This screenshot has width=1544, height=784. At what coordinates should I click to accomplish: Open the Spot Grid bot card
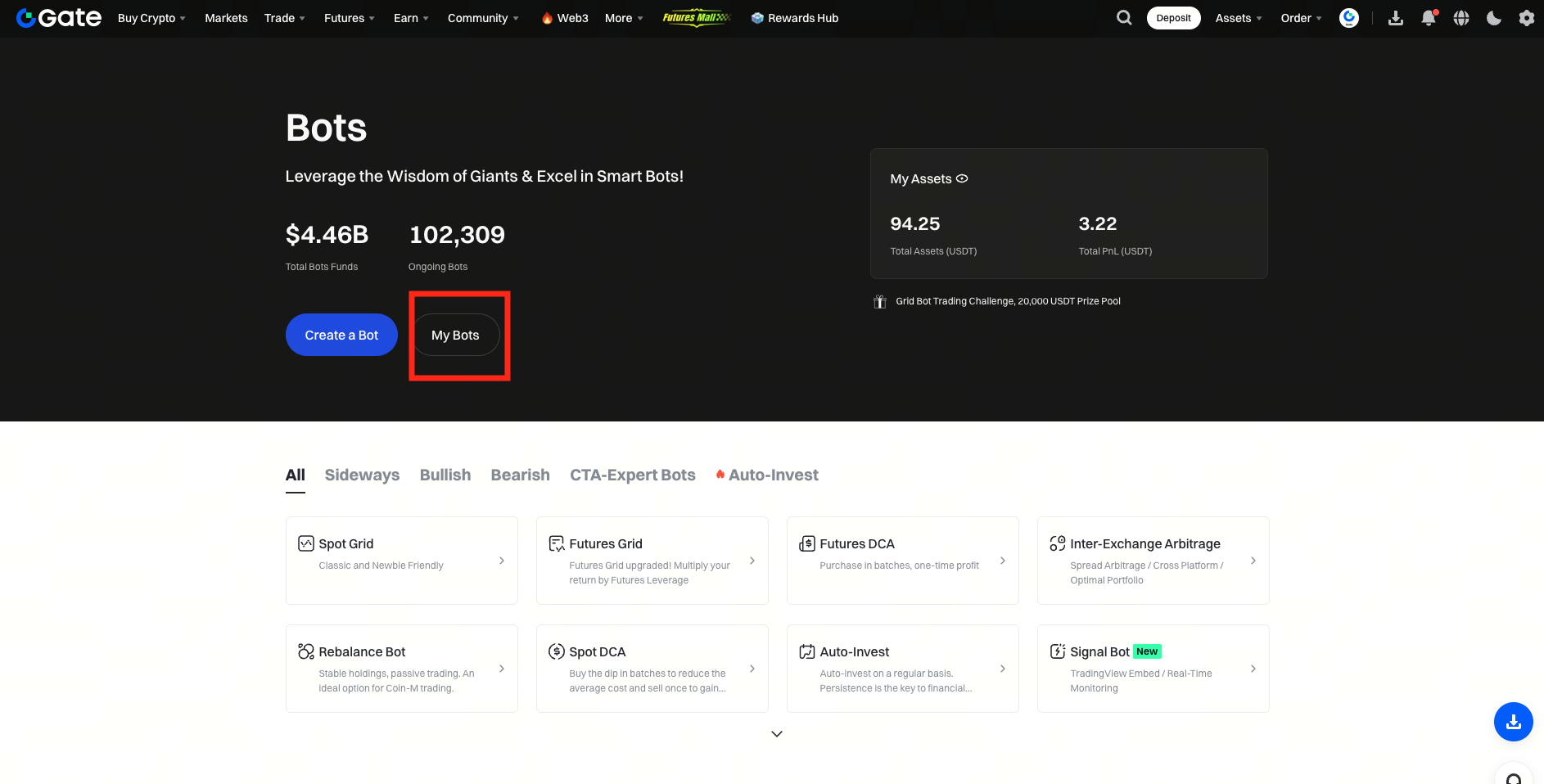[401, 561]
